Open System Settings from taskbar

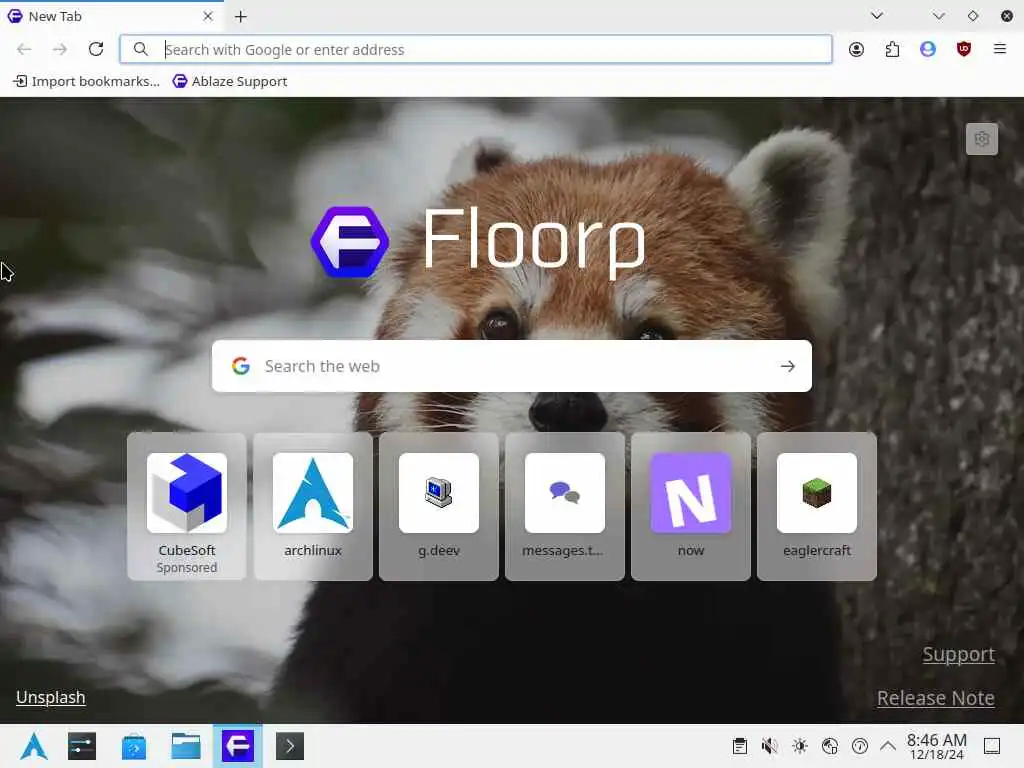pos(82,746)
